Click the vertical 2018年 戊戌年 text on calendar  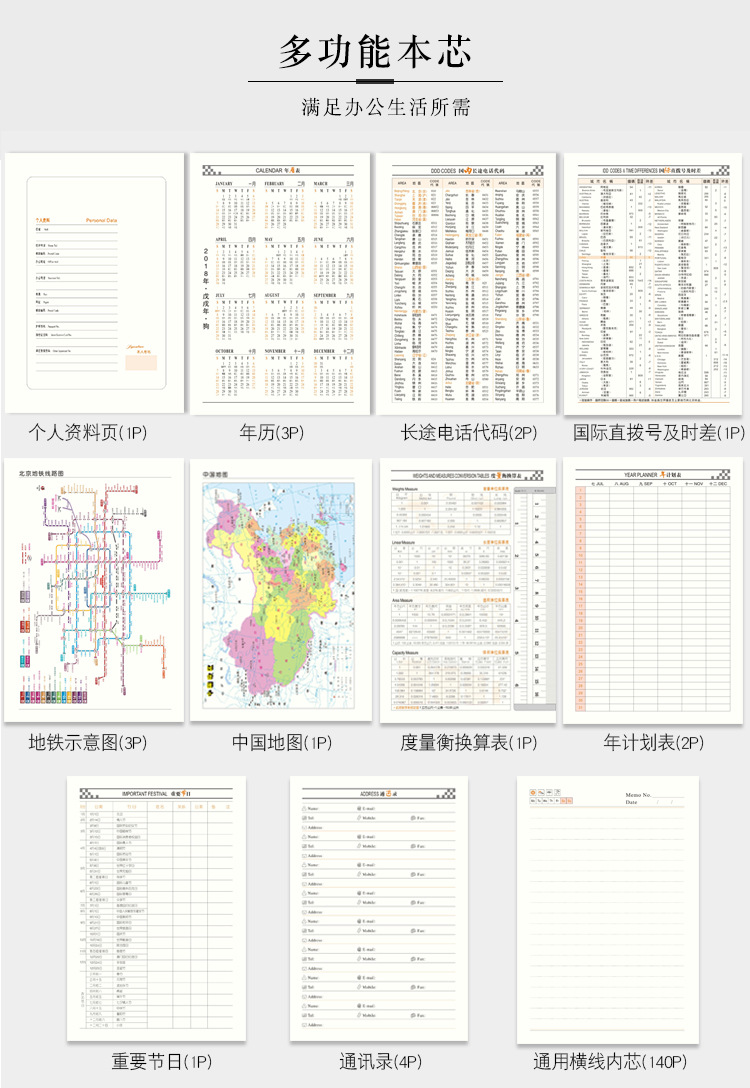(205, 289)
